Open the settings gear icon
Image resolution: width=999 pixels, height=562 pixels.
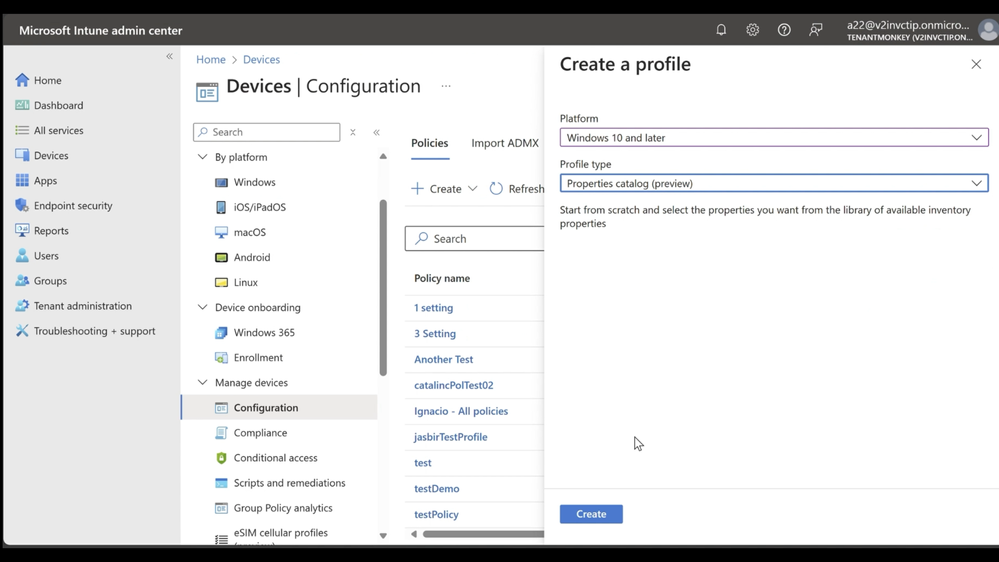(x=752, y=29)
